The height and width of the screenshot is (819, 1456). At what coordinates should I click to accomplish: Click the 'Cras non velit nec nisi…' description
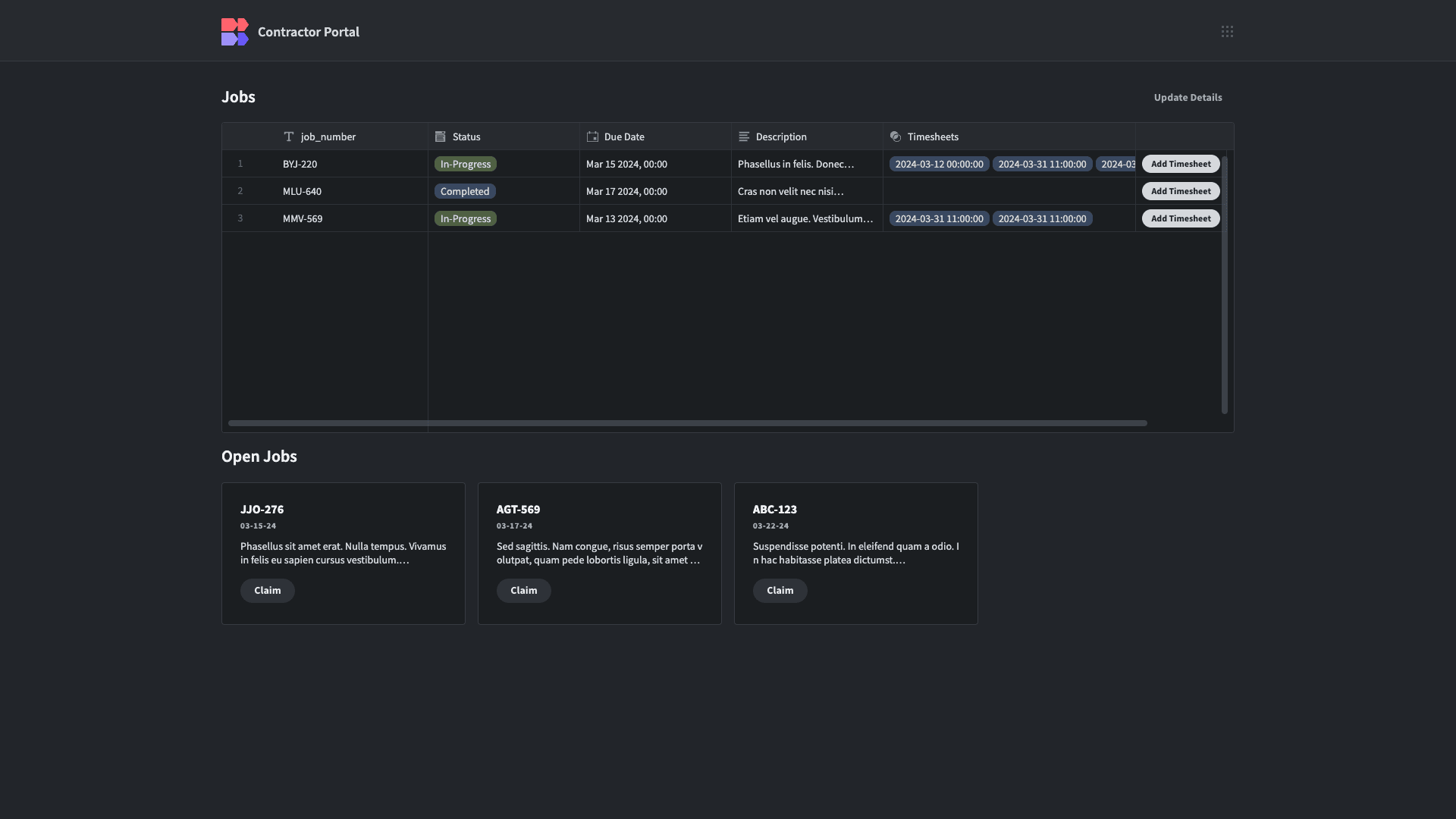point(790,191)
